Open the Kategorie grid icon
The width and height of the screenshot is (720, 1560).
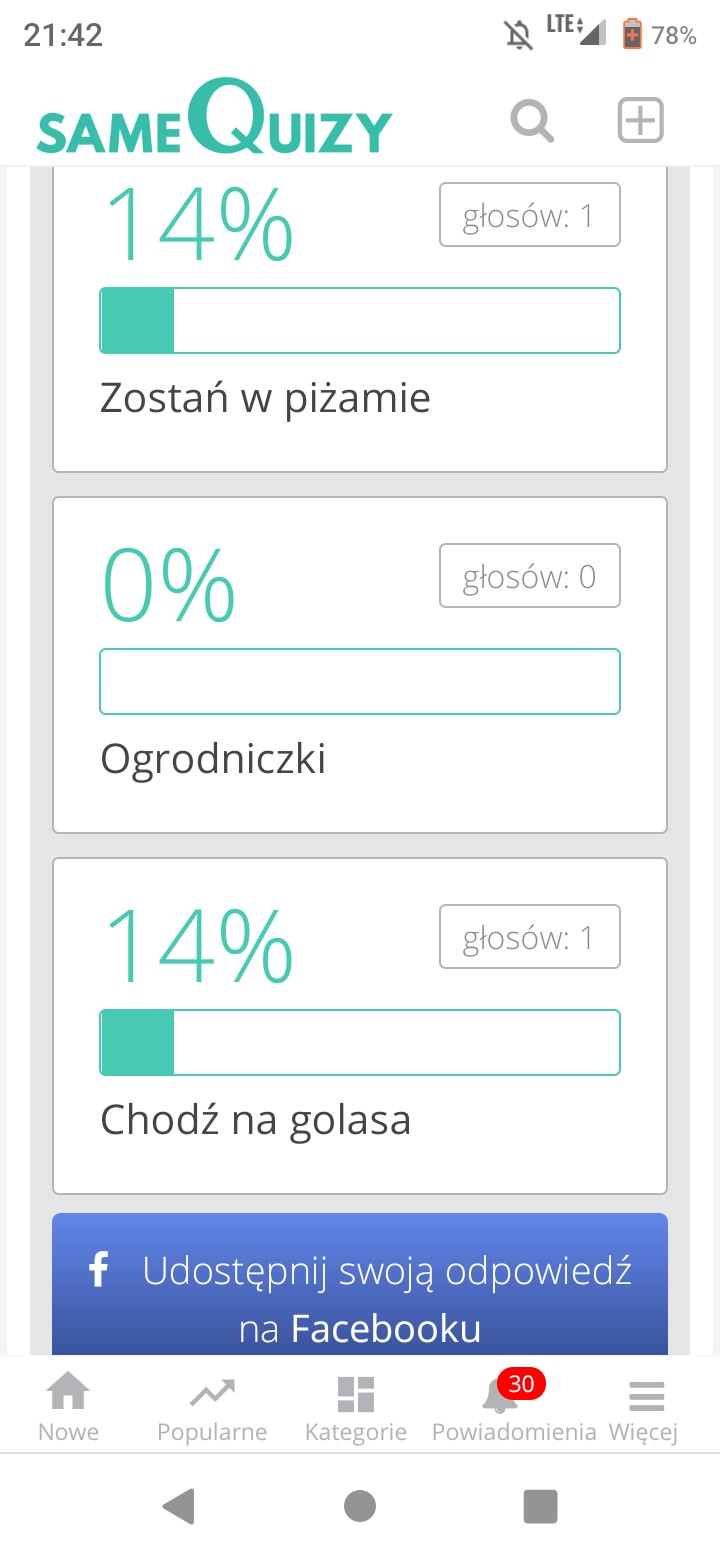pos(356,1406)
